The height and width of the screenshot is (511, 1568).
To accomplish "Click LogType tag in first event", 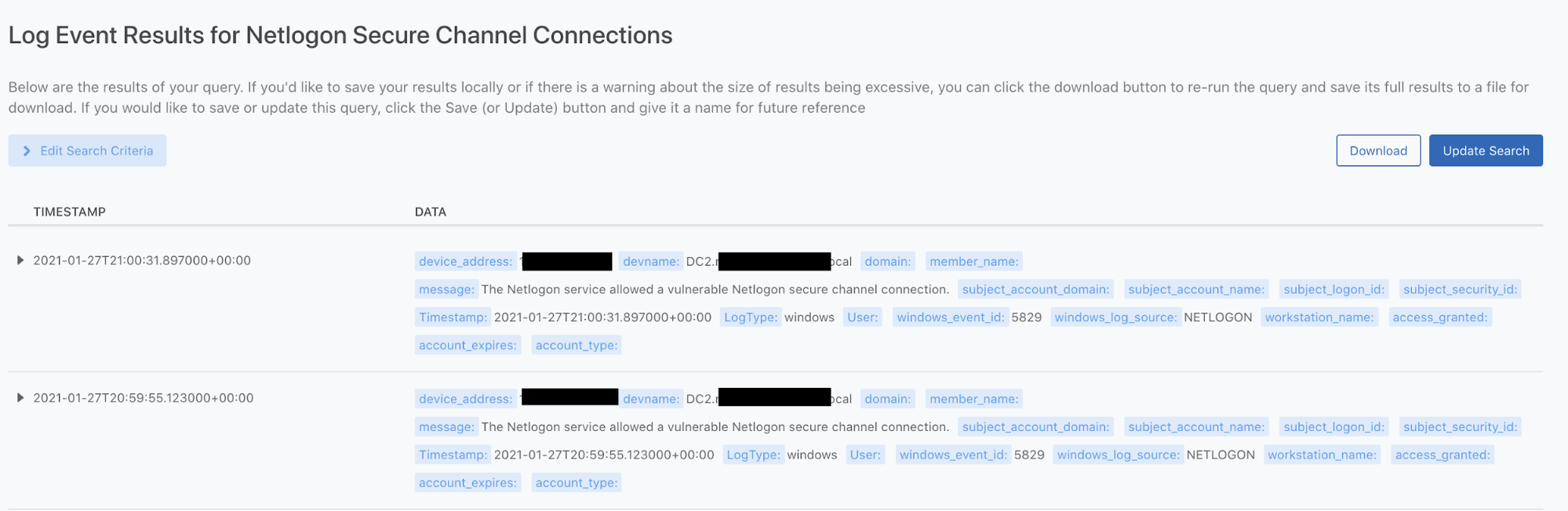I will tap(750, 317).
